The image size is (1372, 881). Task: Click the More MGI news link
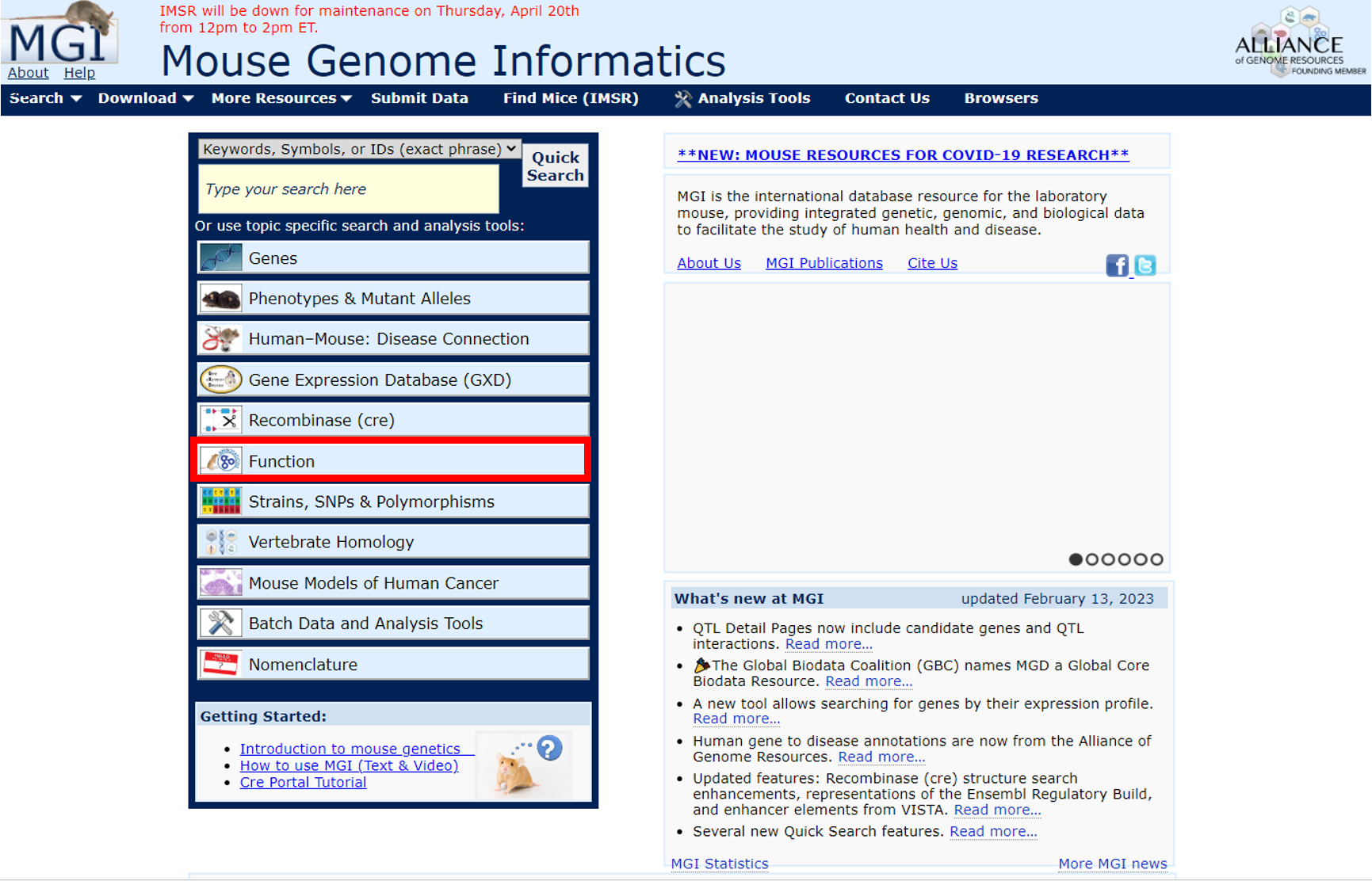[x=1112, y=864]
